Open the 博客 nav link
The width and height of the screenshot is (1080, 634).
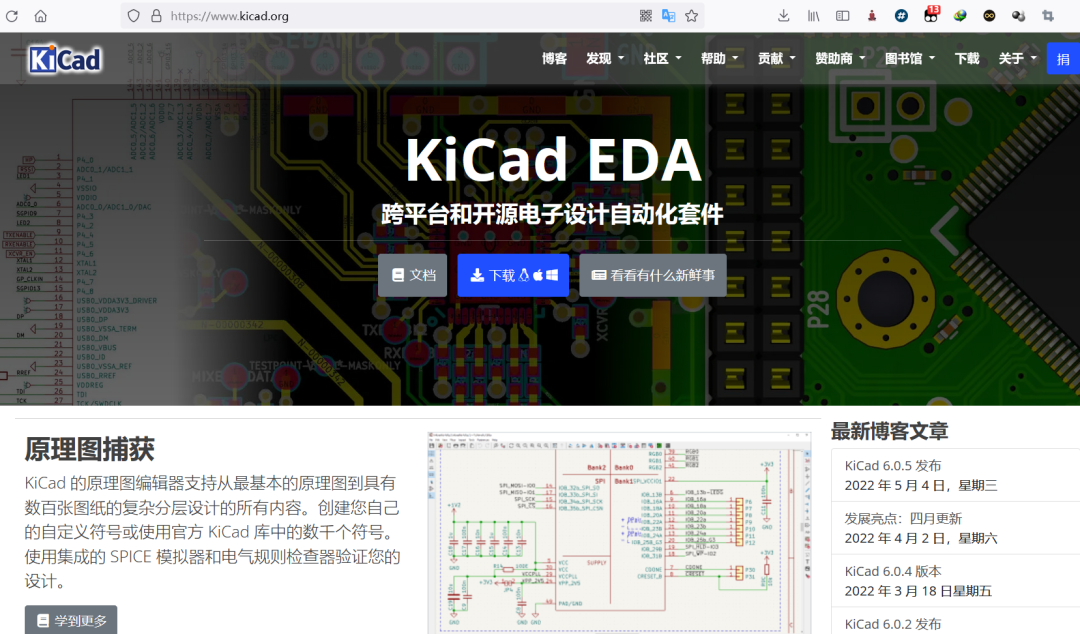554,59
